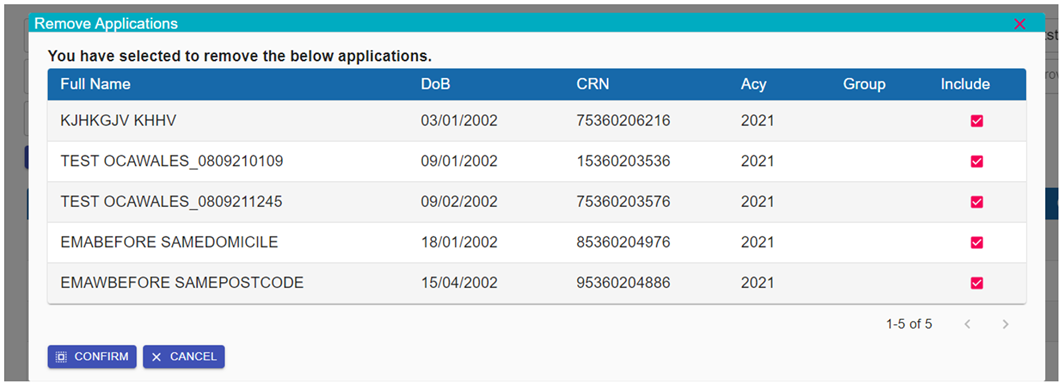Uncheck Include for TEST OCAWALES_0809210109

click(977, 161)
